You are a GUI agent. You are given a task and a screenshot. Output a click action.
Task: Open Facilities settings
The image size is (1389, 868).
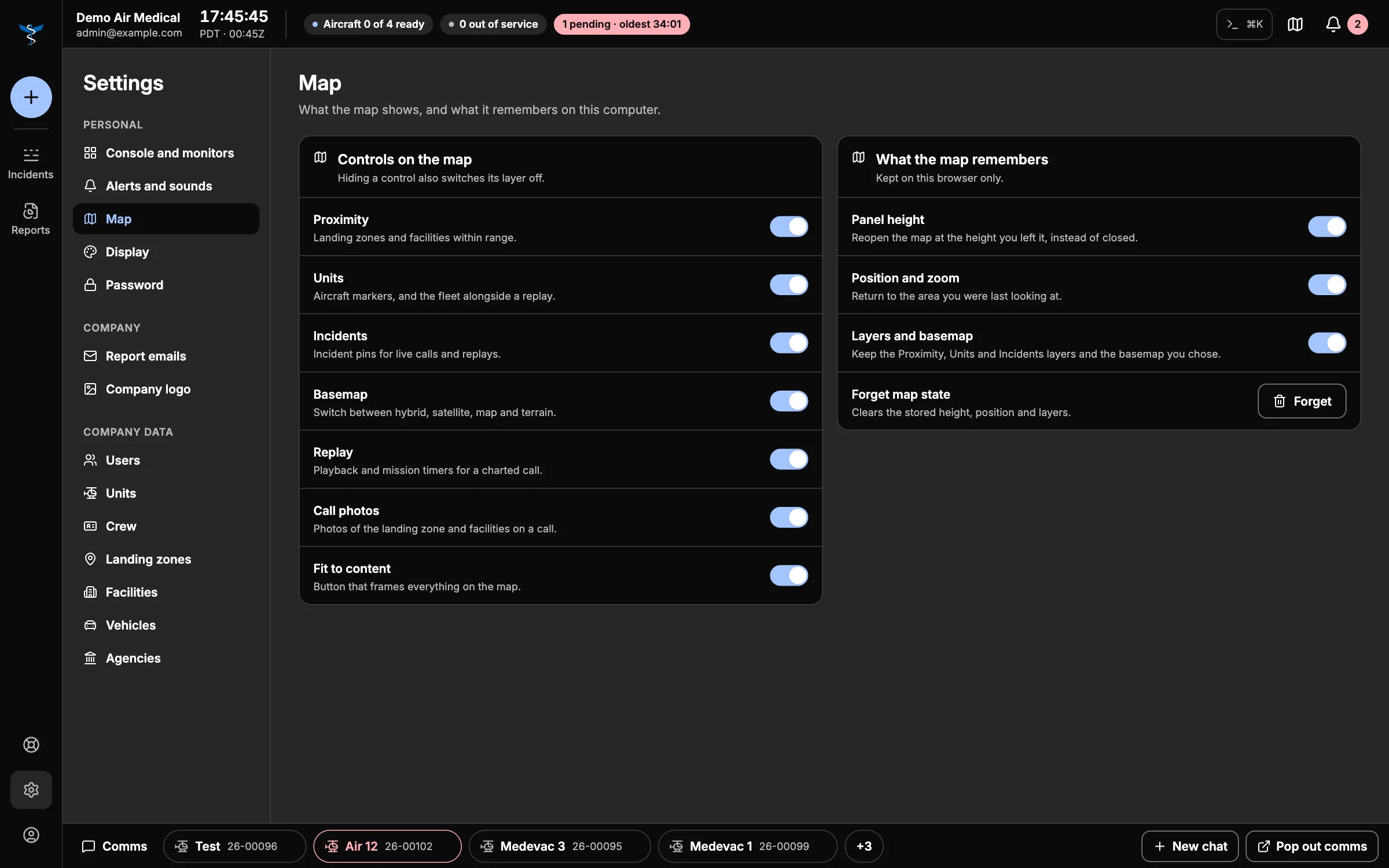pyautogui.click(x=166, y=592)
